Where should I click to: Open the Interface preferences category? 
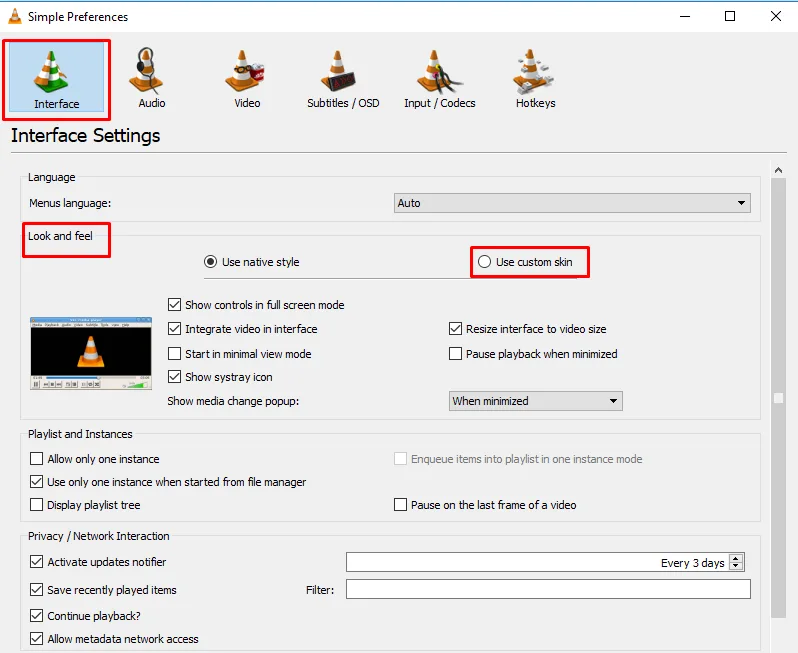56,78
